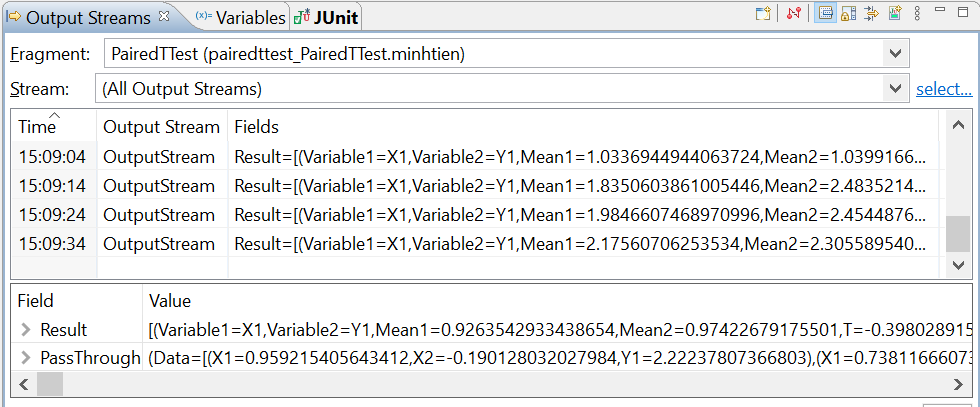
Task: Click the red disconnect streams icon
Action: 795,14
